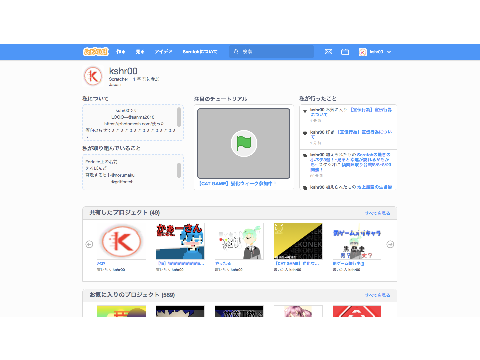The image size is (480, 360).
Task: Open the 新ゲームオリキャラ title link
Action: click(348, 263)
